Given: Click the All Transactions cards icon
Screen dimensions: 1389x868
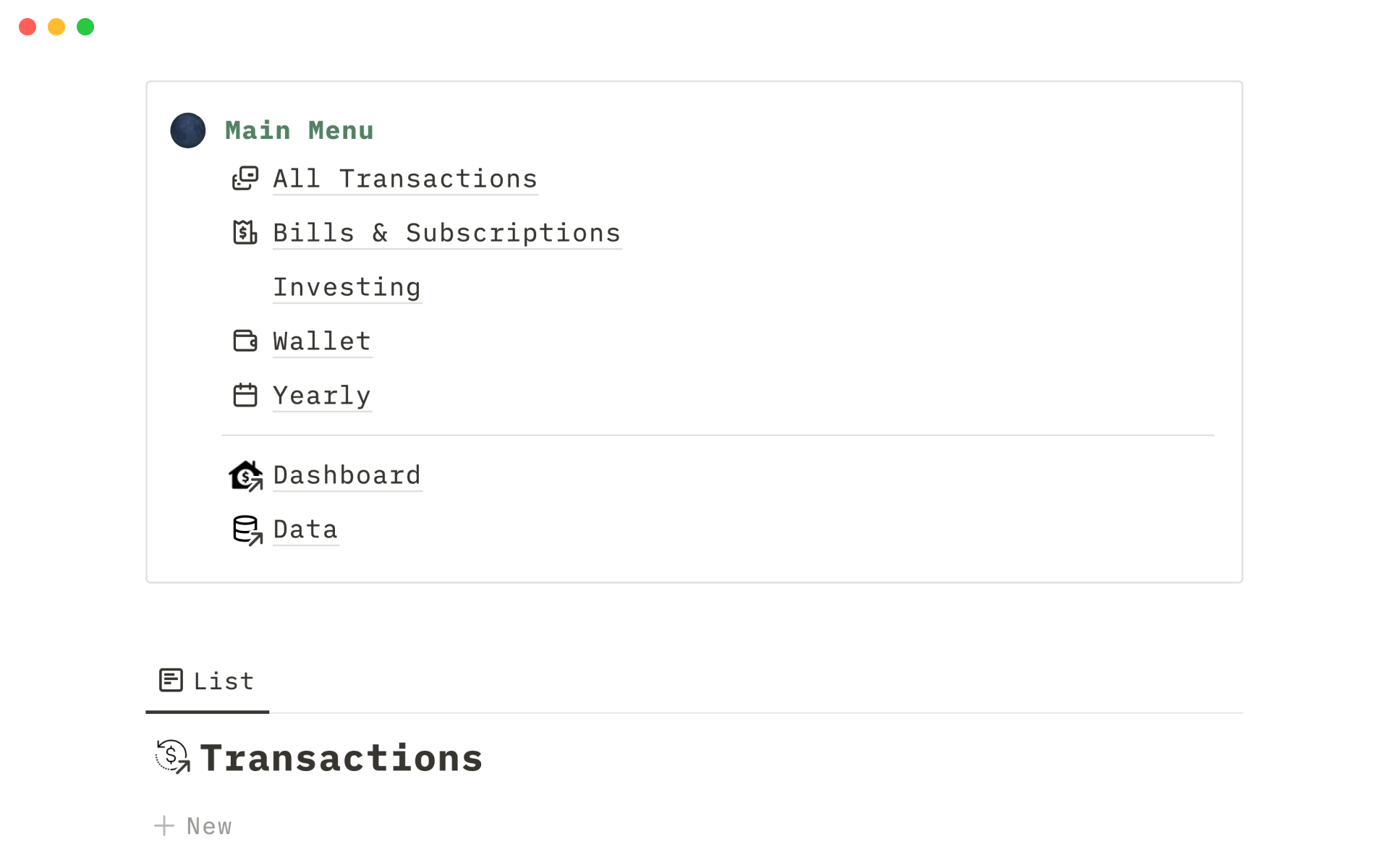Looking at the screenshot, I should coord(245,178).
